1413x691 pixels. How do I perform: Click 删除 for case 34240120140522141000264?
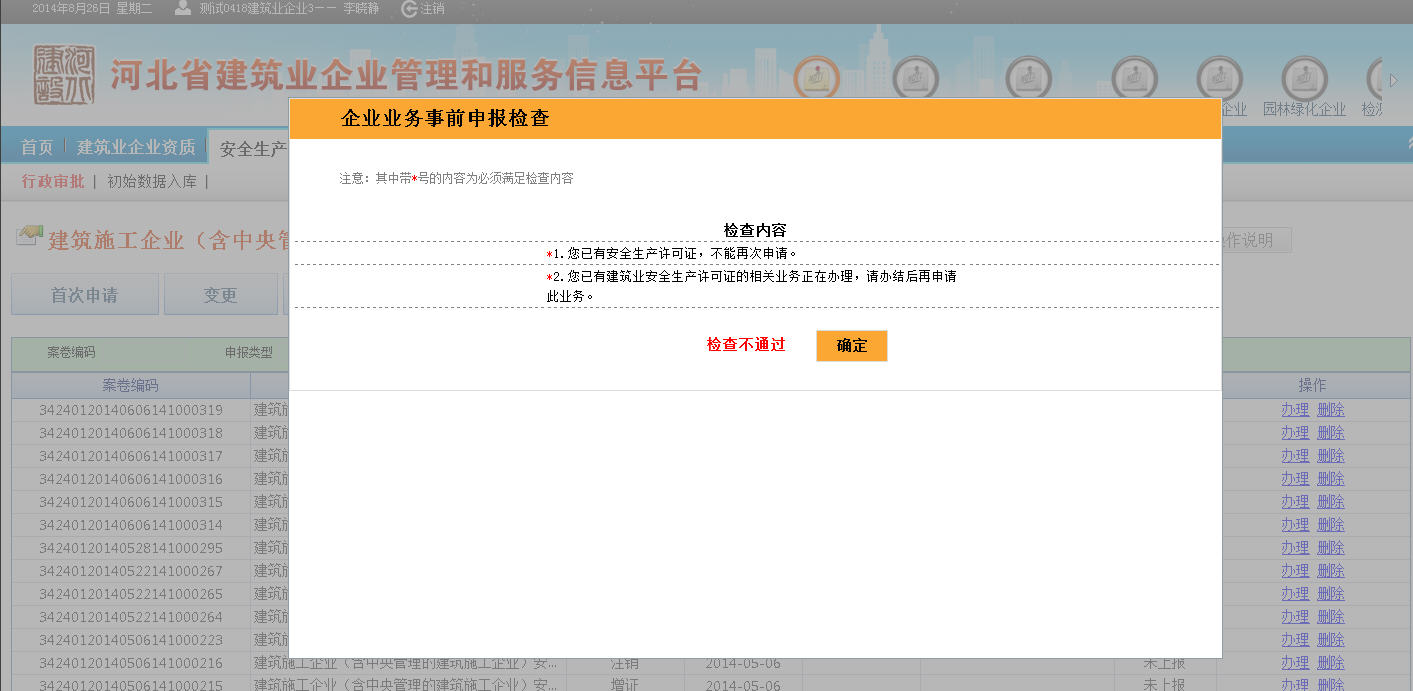1331,617
